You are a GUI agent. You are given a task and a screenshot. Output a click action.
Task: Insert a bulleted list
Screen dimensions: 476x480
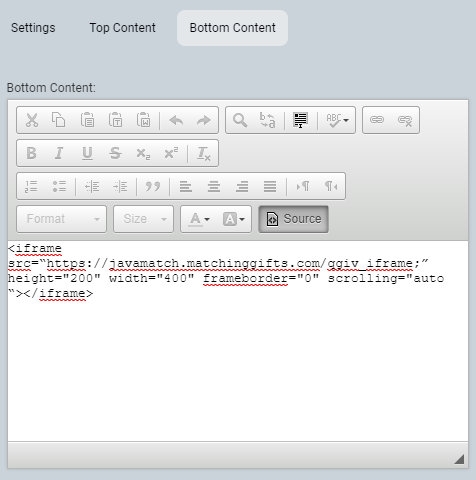(x=59, y=186)
